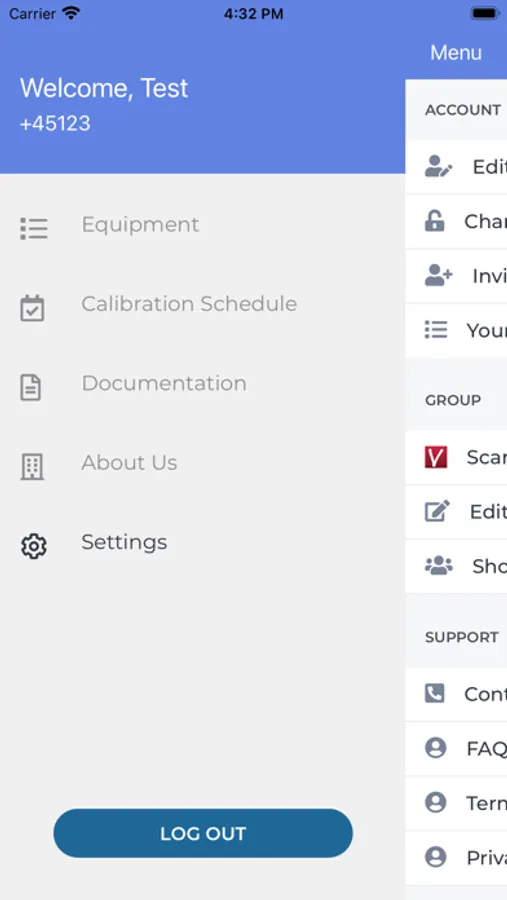Go to the Documentation menu item
This screenshot has width=507, height=900.
(x=164, y=383)
